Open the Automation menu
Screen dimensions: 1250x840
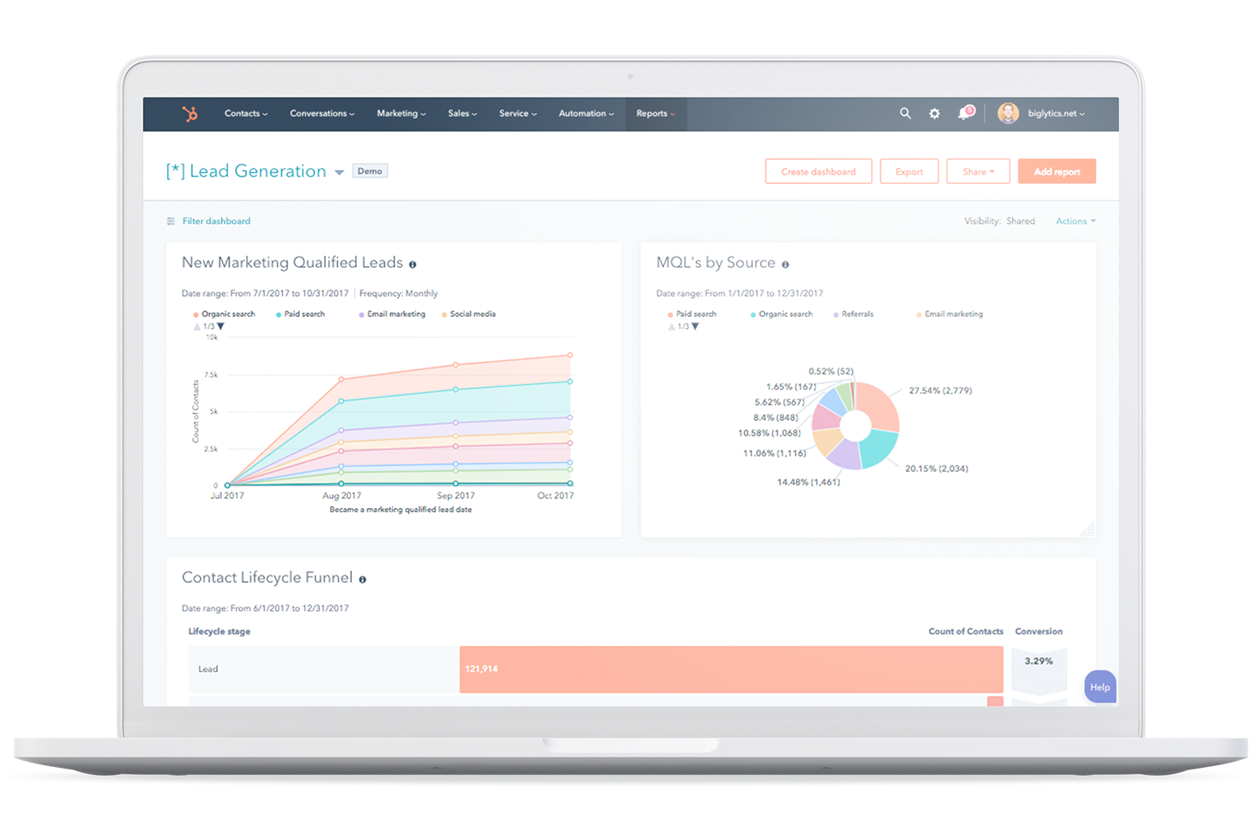pyautogui.click(x=587, y=114)
